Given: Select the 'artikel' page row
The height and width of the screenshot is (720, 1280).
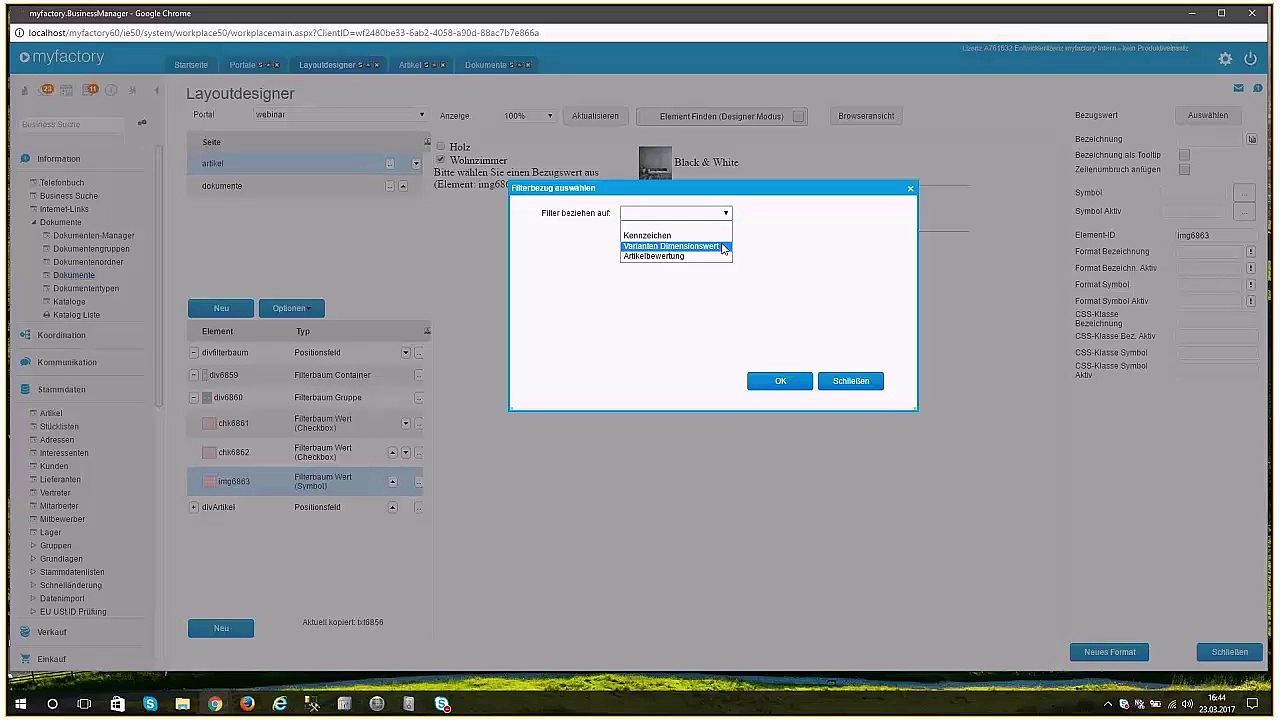Looking at the screenshot, I should pyautogui.click(x=305, y=163).
